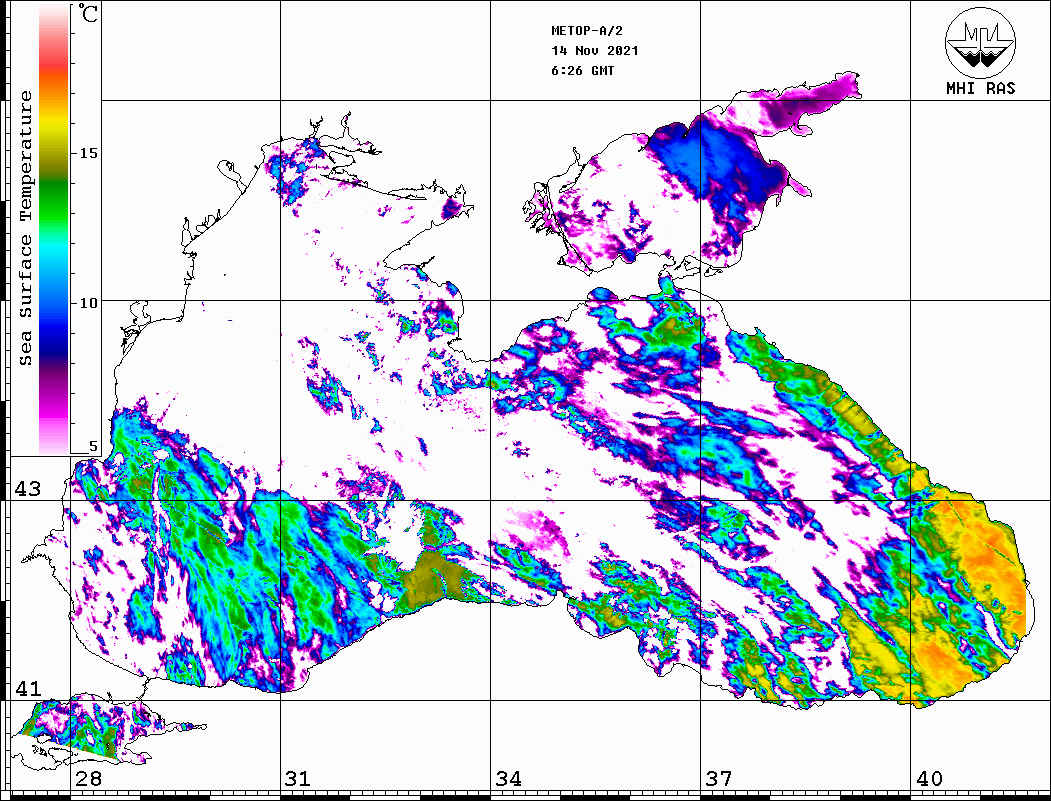The height and width of the screenshot is (801, 1051).
Task: Click the '15' tick on temperature scale
Action: [88, 153]
